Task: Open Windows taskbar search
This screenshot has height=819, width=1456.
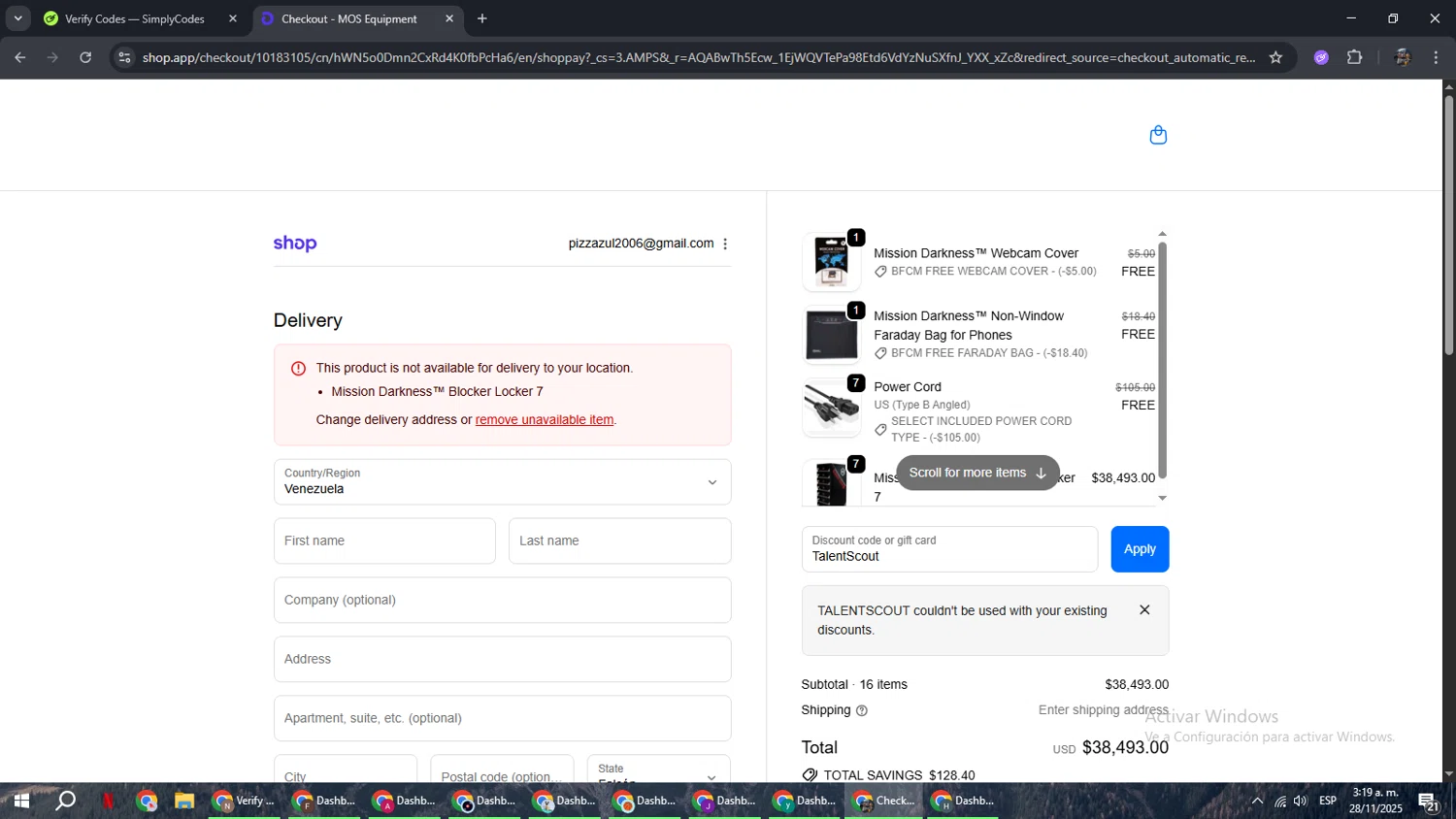Action: (65, 801)
